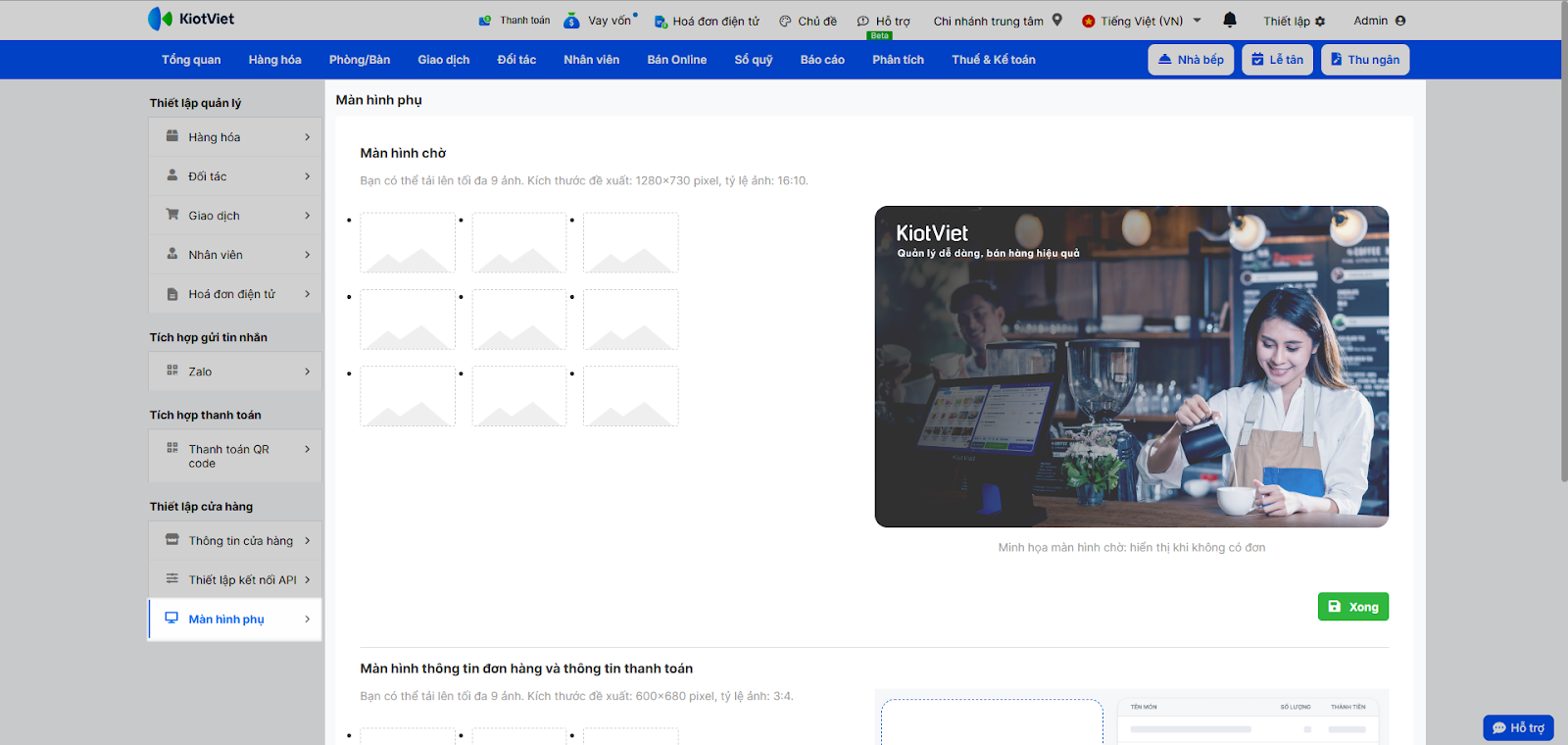1568x745 pixels.
Task: Expand the chevron on the Zalo row
Action: tap(307, 372)
